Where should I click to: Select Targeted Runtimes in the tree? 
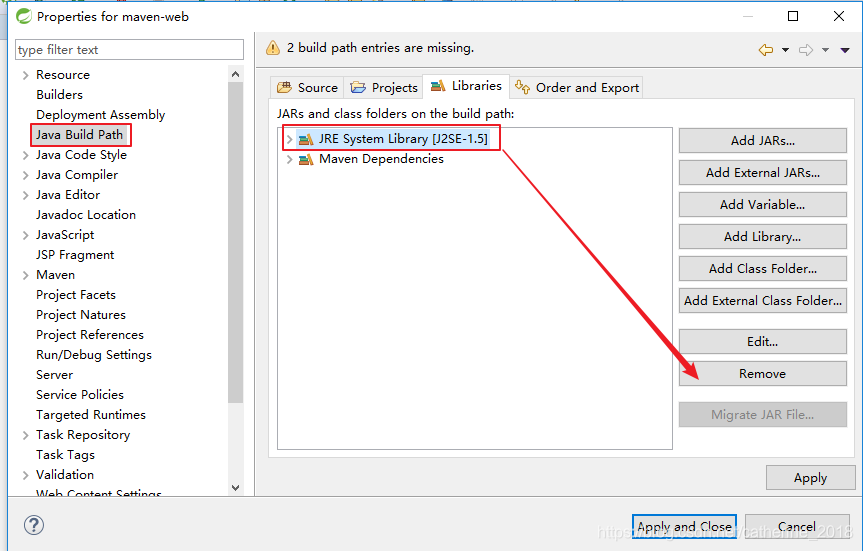(91, 415)
